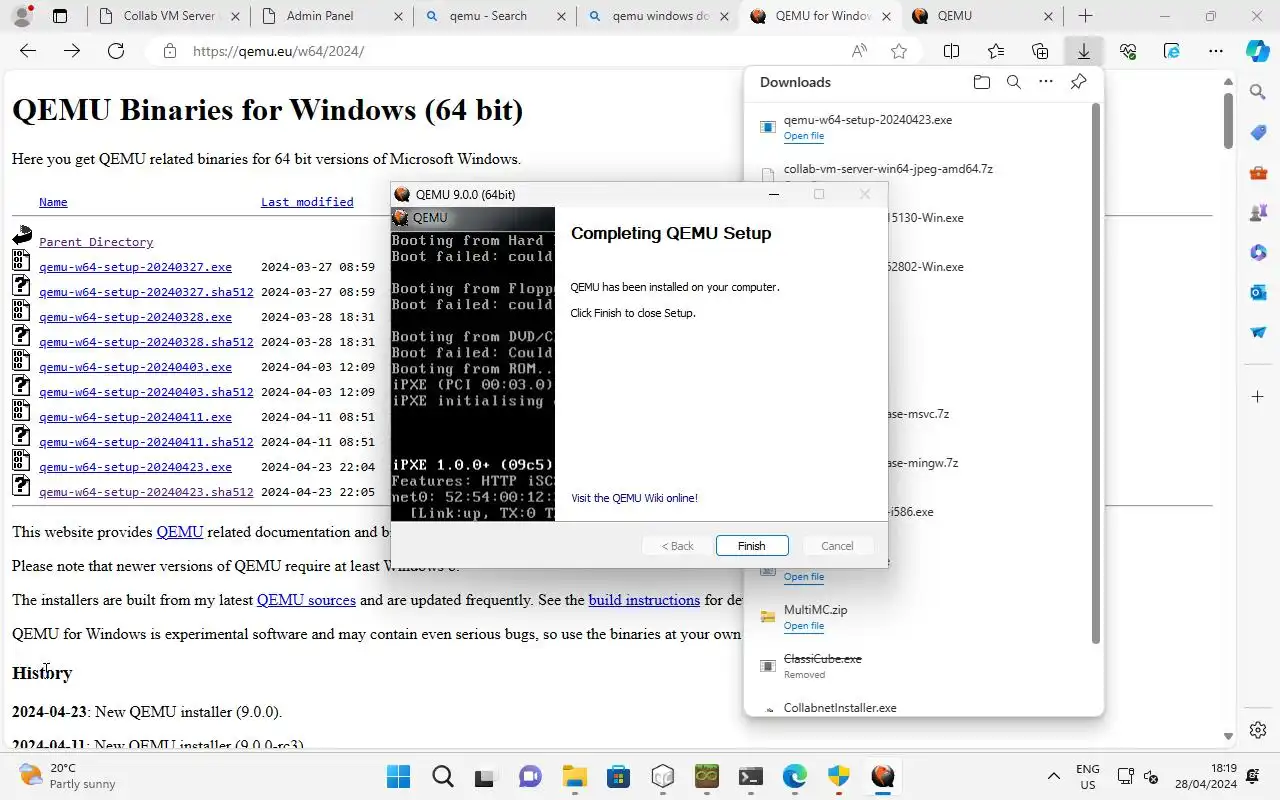Reload the page with refresh icon
This screenshot has width=1280, height=800.
116,51
